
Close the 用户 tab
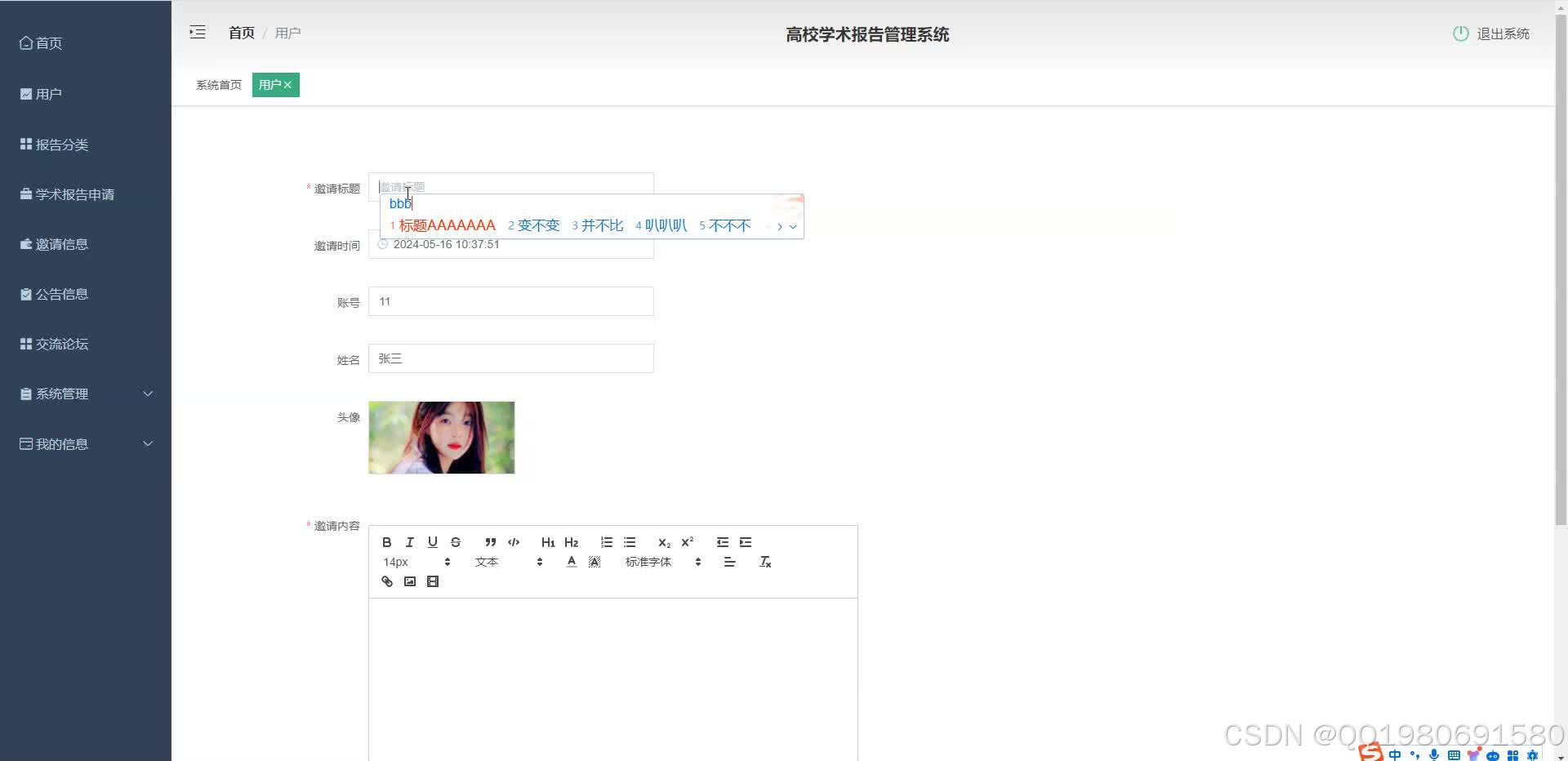point(287,84)
